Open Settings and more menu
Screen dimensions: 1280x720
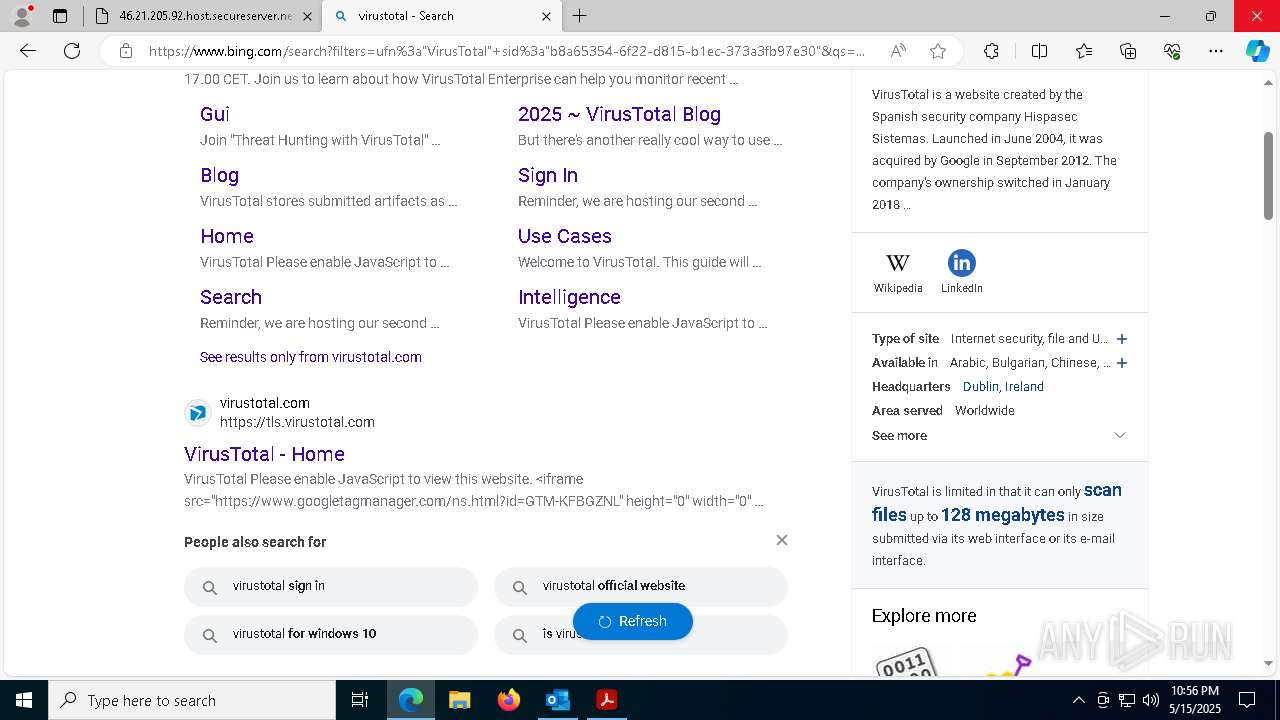1216,51
